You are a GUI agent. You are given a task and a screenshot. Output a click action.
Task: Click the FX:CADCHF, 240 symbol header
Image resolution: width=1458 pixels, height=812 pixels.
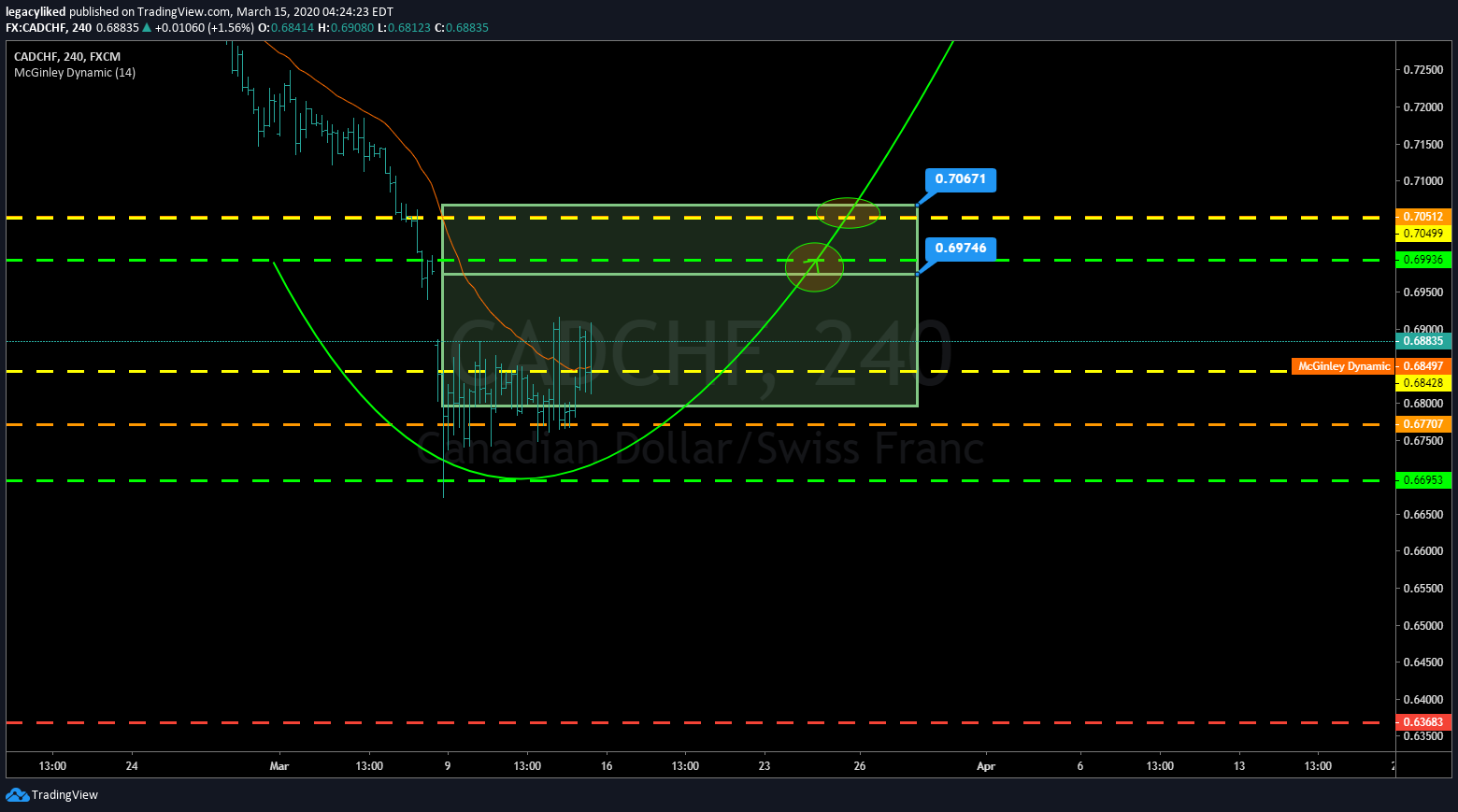(49, 28)
